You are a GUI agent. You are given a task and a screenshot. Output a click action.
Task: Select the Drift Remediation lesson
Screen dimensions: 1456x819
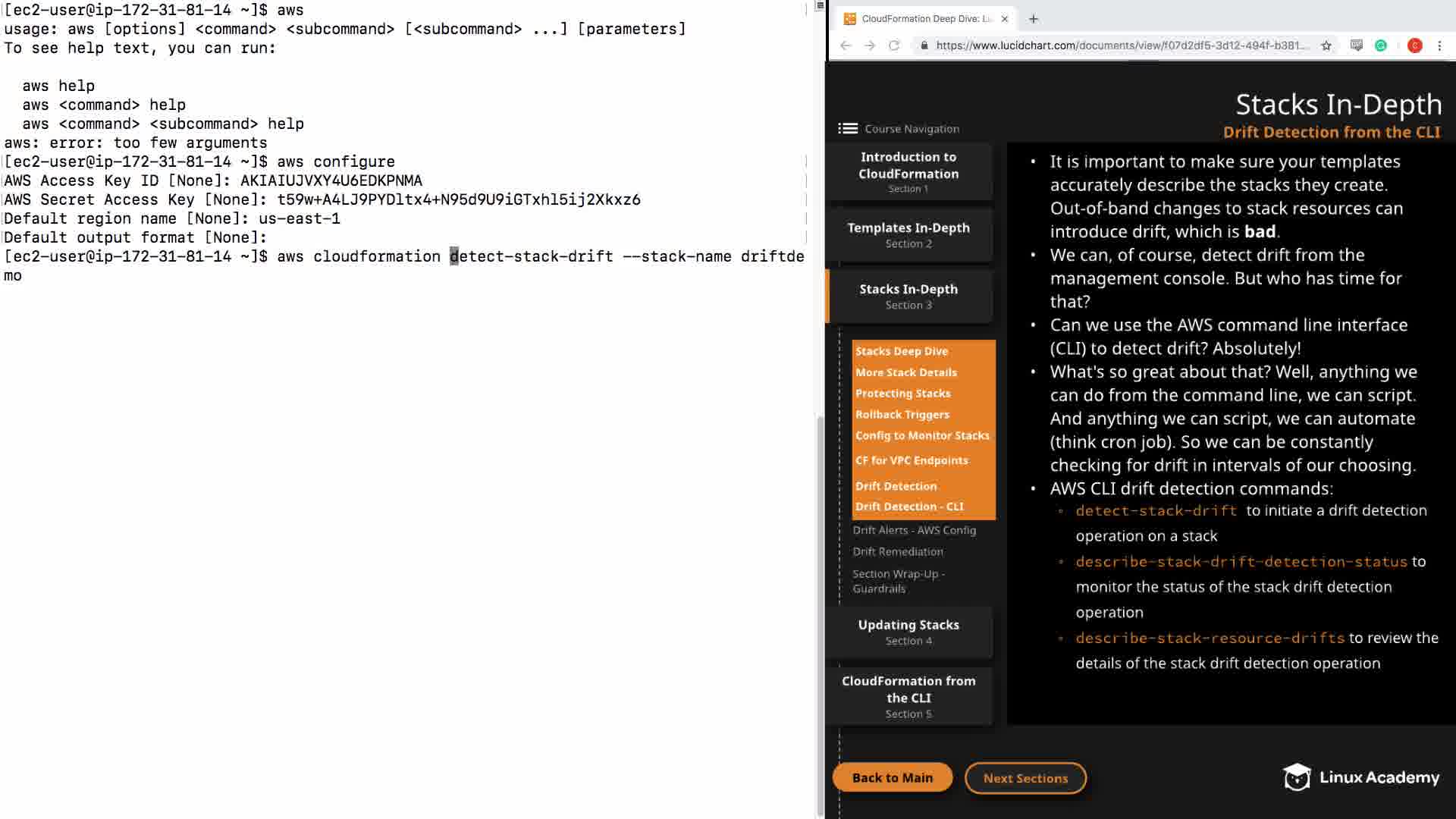[x=898, y=551]
